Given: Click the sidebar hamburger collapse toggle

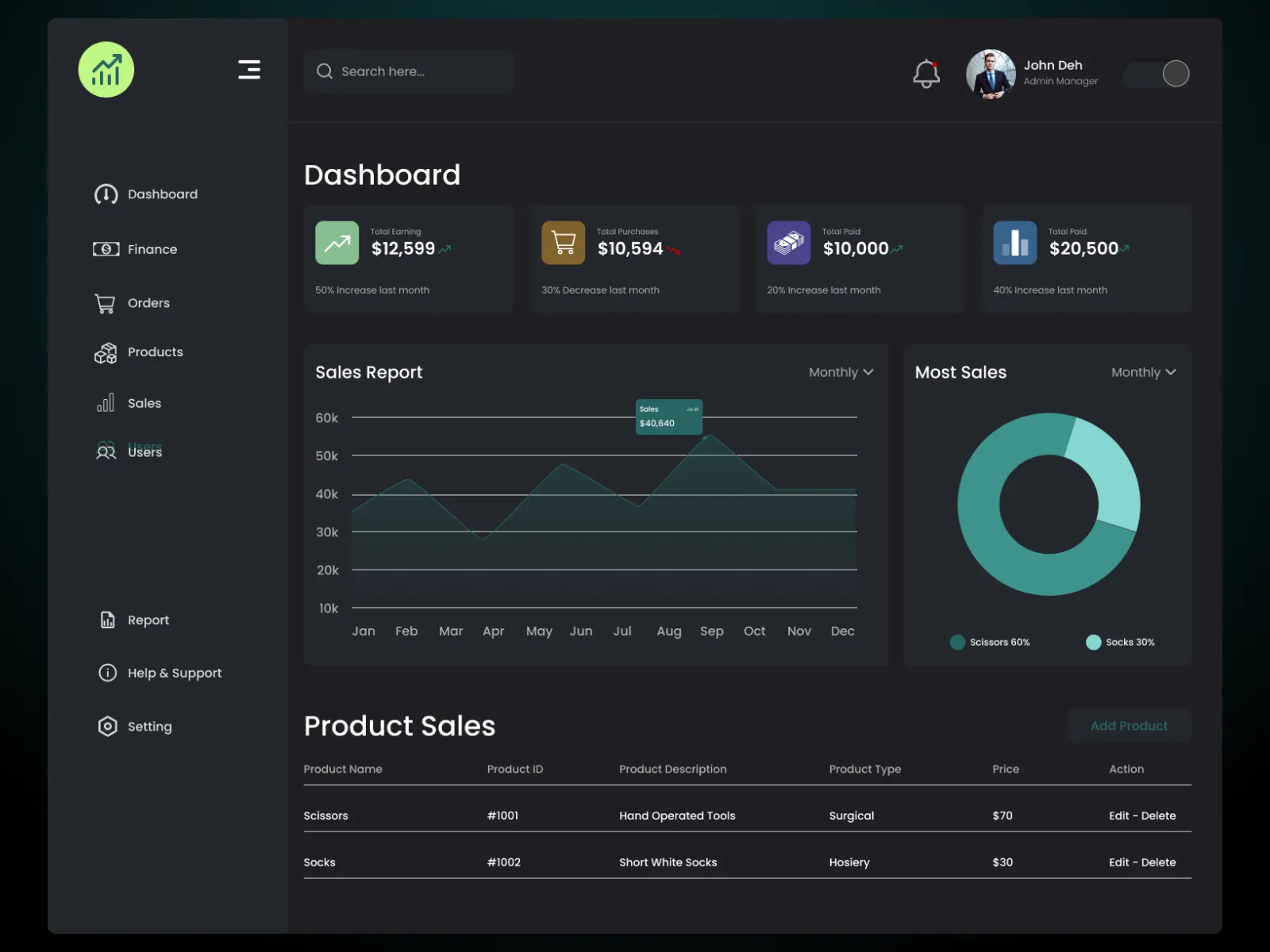Looking at the screenshot, I should coord(248,70).
